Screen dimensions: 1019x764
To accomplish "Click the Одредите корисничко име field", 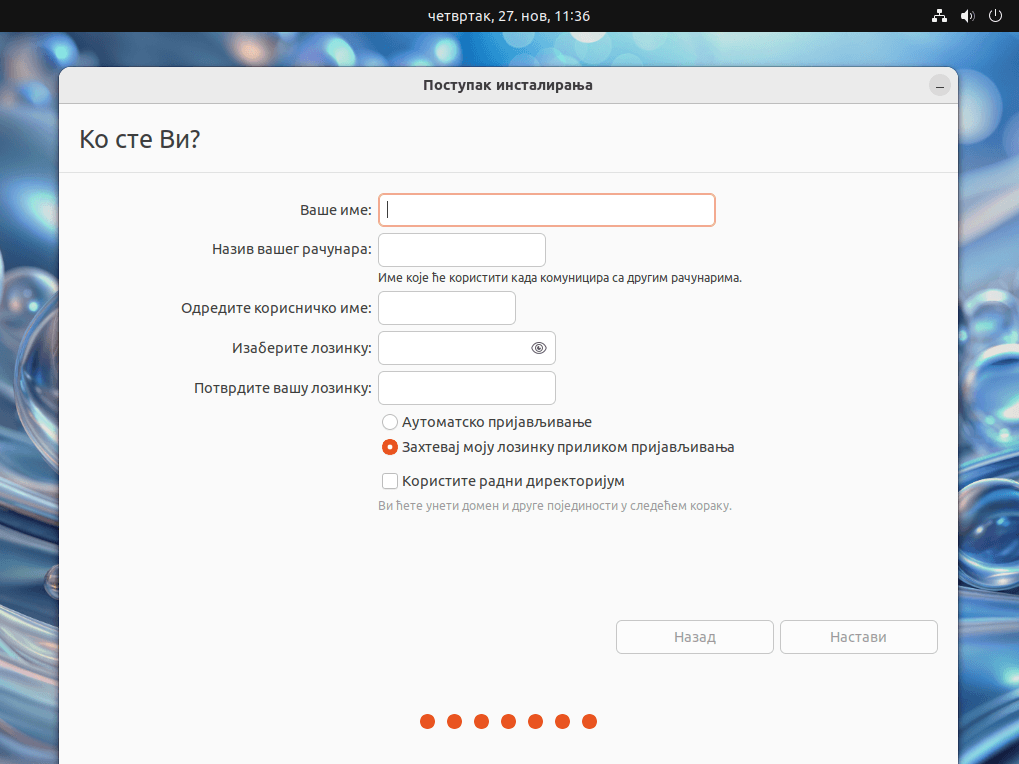I will tap(446, 308).
